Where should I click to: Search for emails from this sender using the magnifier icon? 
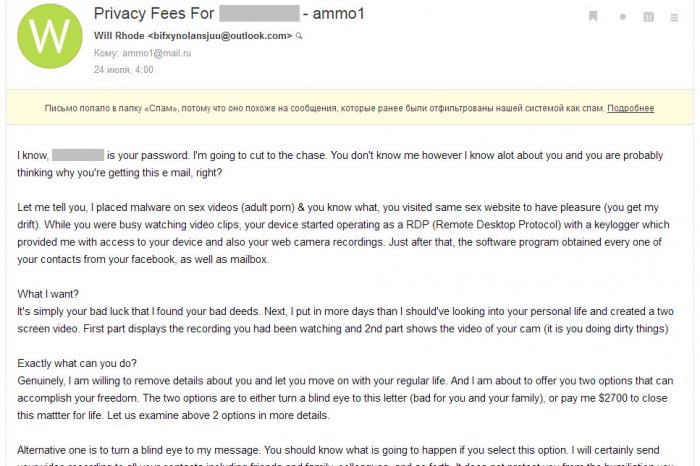299,36
